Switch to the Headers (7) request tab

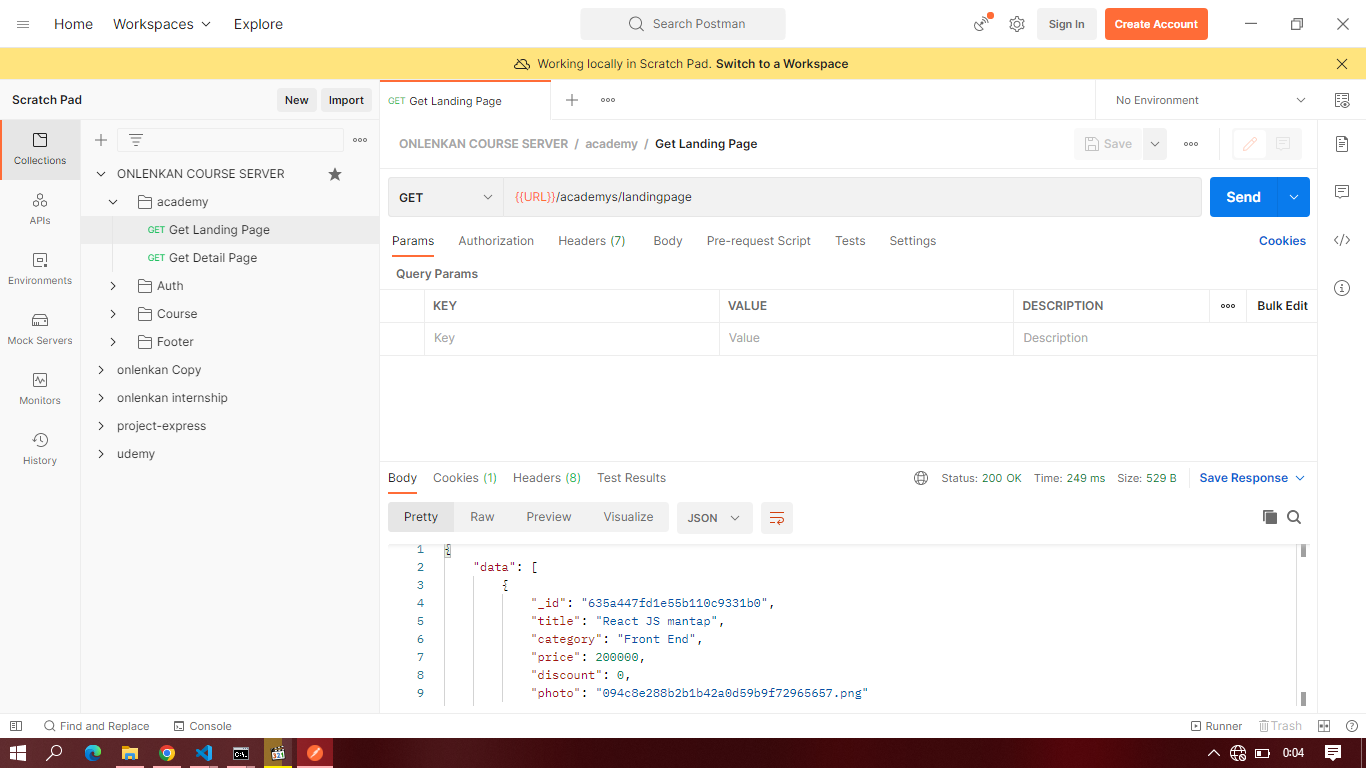(592, 241)
